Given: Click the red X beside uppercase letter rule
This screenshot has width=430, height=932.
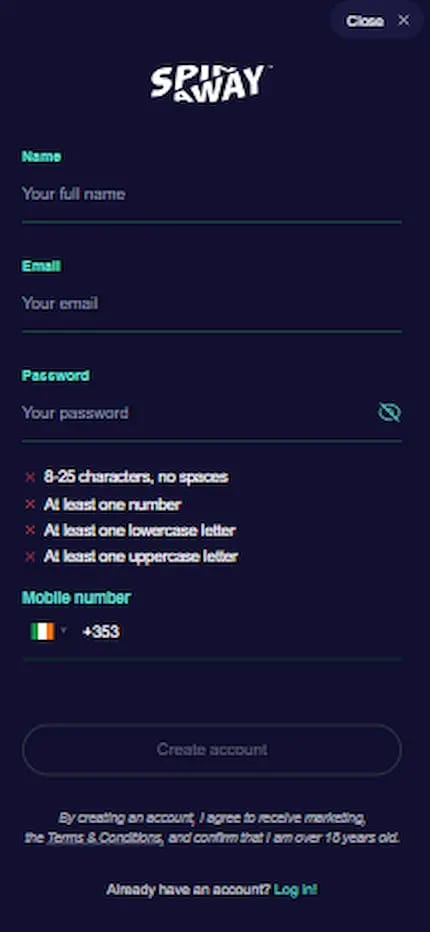Looking at the screenshot, I should [30, 557].
